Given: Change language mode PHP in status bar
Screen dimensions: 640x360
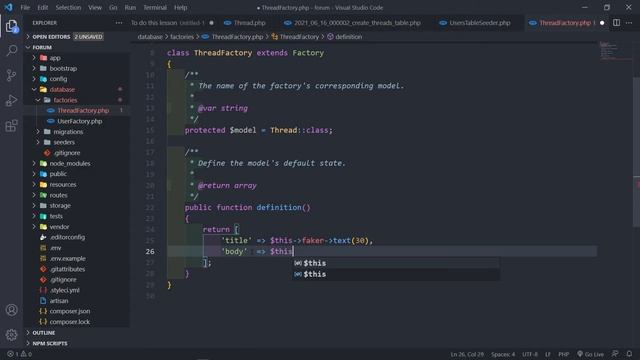Looking at the screenshot, I should [564, 354].
